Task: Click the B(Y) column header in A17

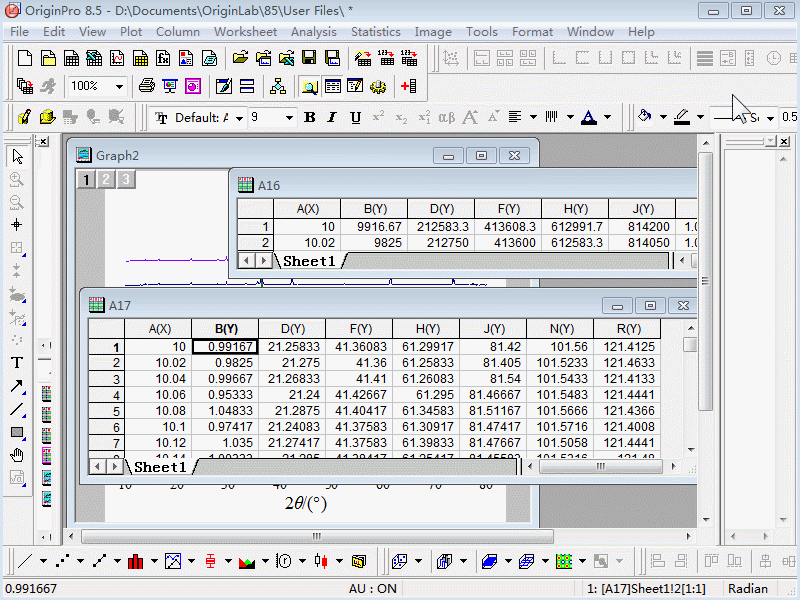Action: click(x=225, y=328)
